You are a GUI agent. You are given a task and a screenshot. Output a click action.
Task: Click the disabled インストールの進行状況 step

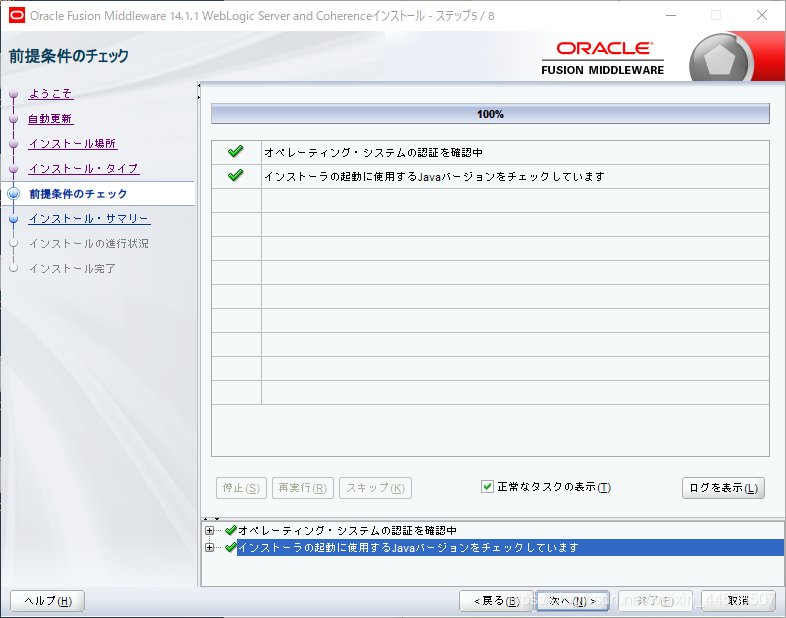pos(89,244)
